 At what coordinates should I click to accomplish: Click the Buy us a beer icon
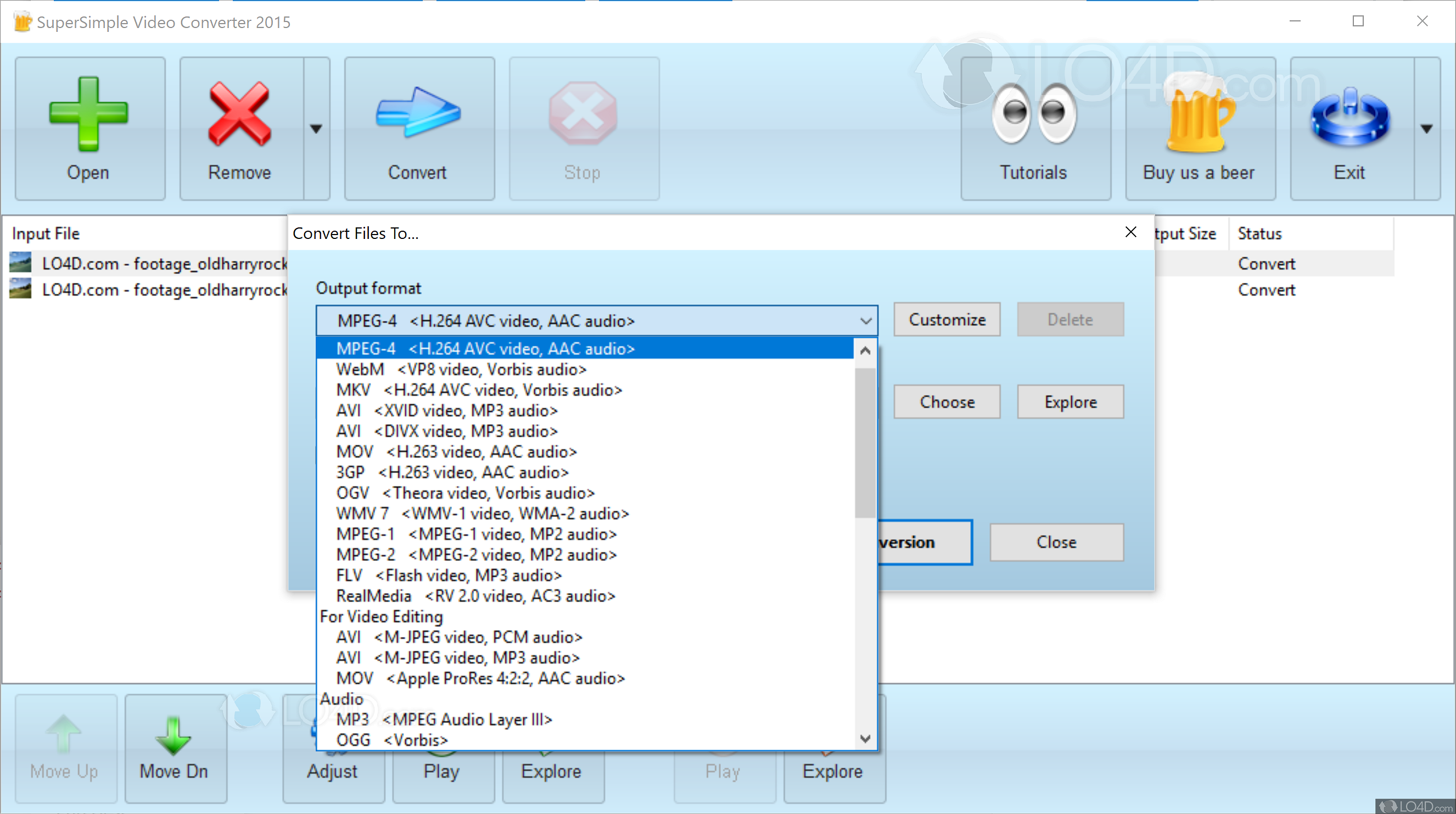point(1200,127)
